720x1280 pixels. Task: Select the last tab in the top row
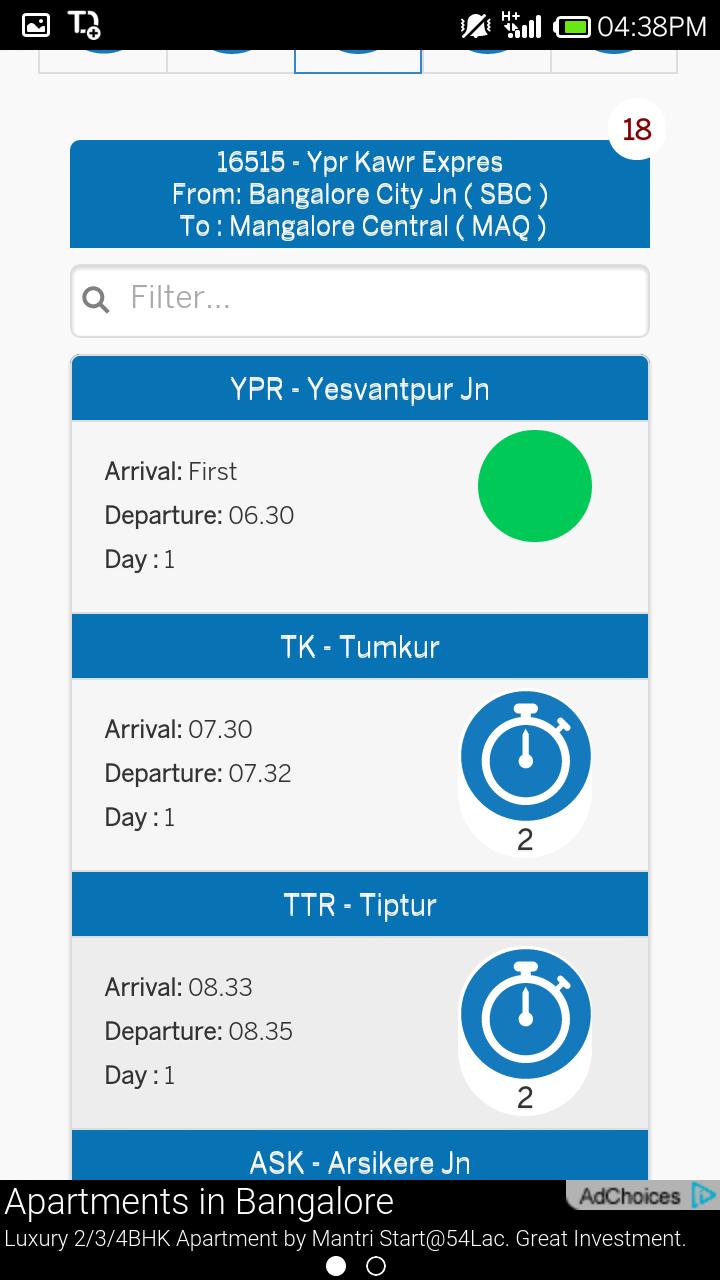click(x=613, y=58)
